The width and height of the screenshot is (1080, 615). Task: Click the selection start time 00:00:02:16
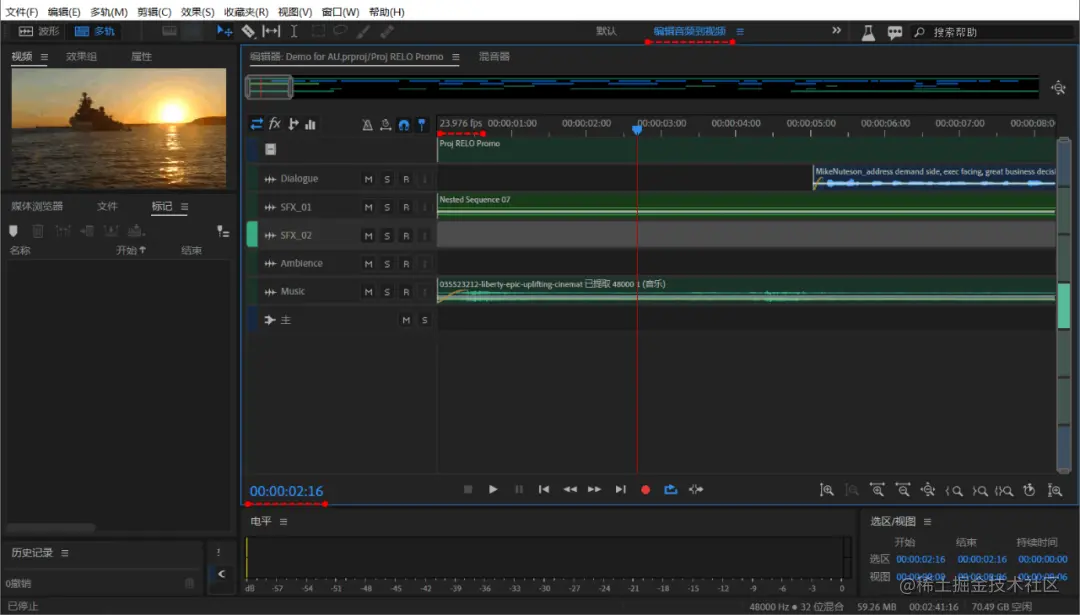920,559
